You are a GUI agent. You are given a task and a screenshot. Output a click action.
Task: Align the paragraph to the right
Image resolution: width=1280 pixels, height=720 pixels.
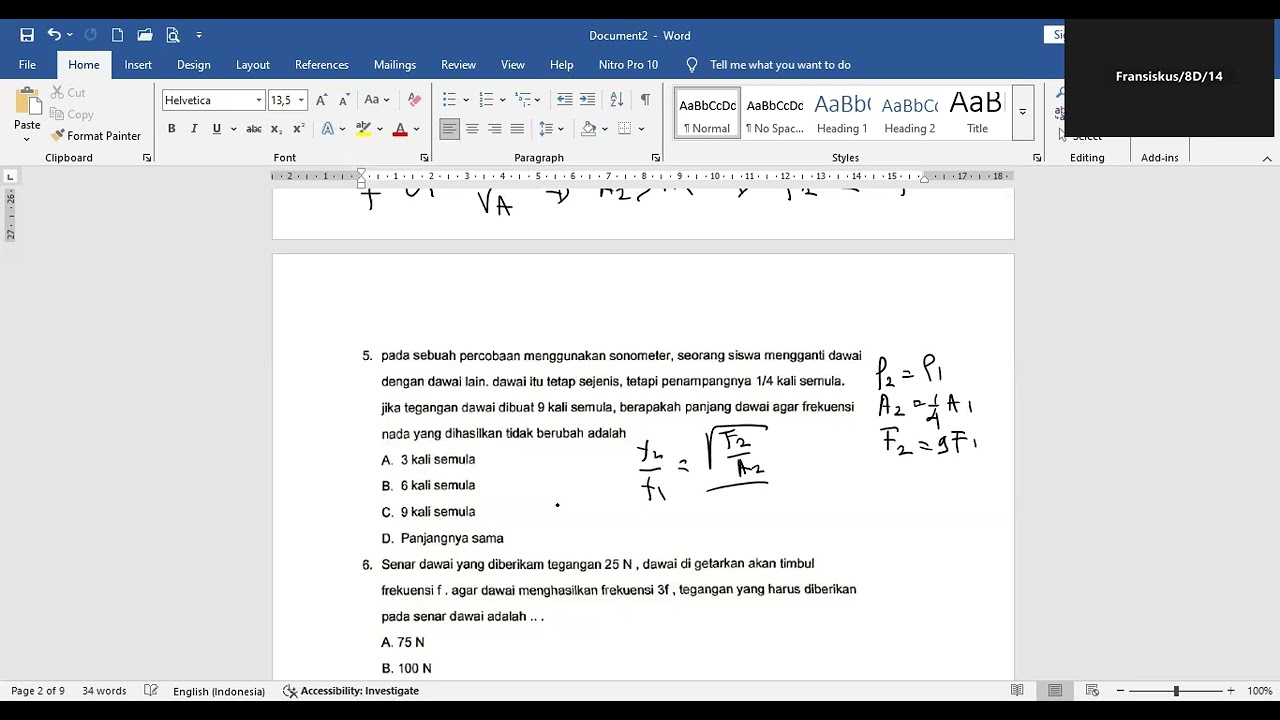[x=494, y=129]
